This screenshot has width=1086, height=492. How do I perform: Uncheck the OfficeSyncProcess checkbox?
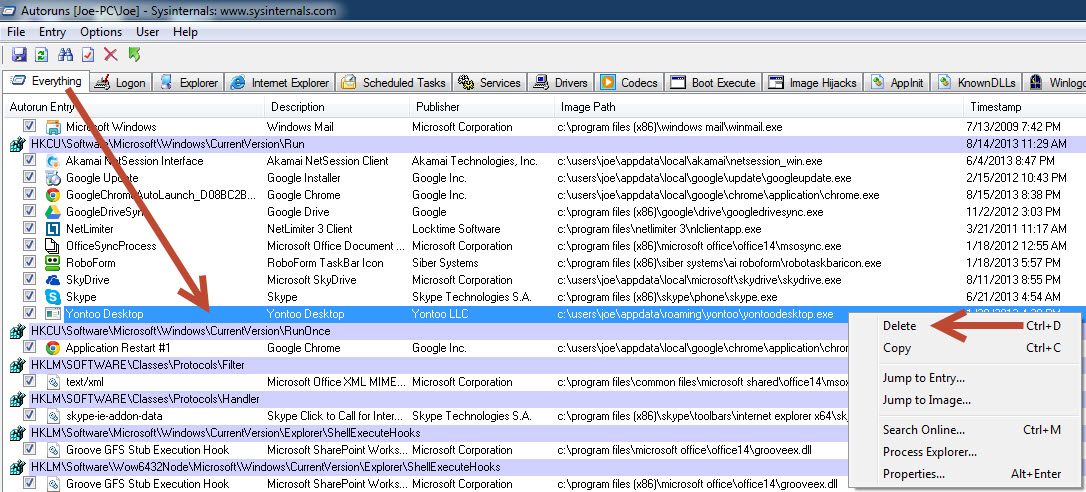coord(29,245)
